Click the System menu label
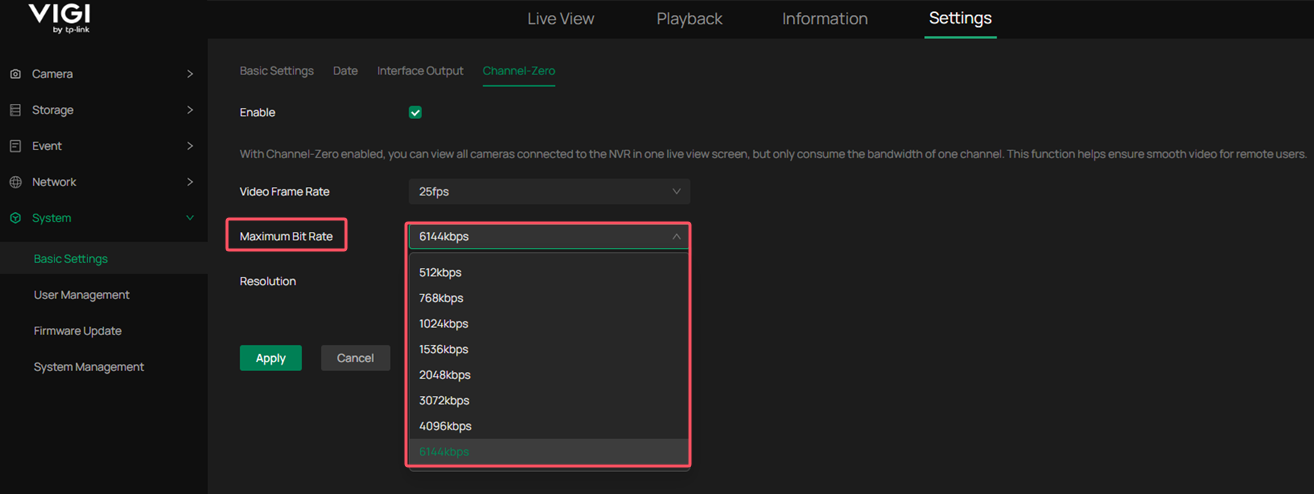The image size is (1314, 494). pyautogui.click(x=52, y=218)
